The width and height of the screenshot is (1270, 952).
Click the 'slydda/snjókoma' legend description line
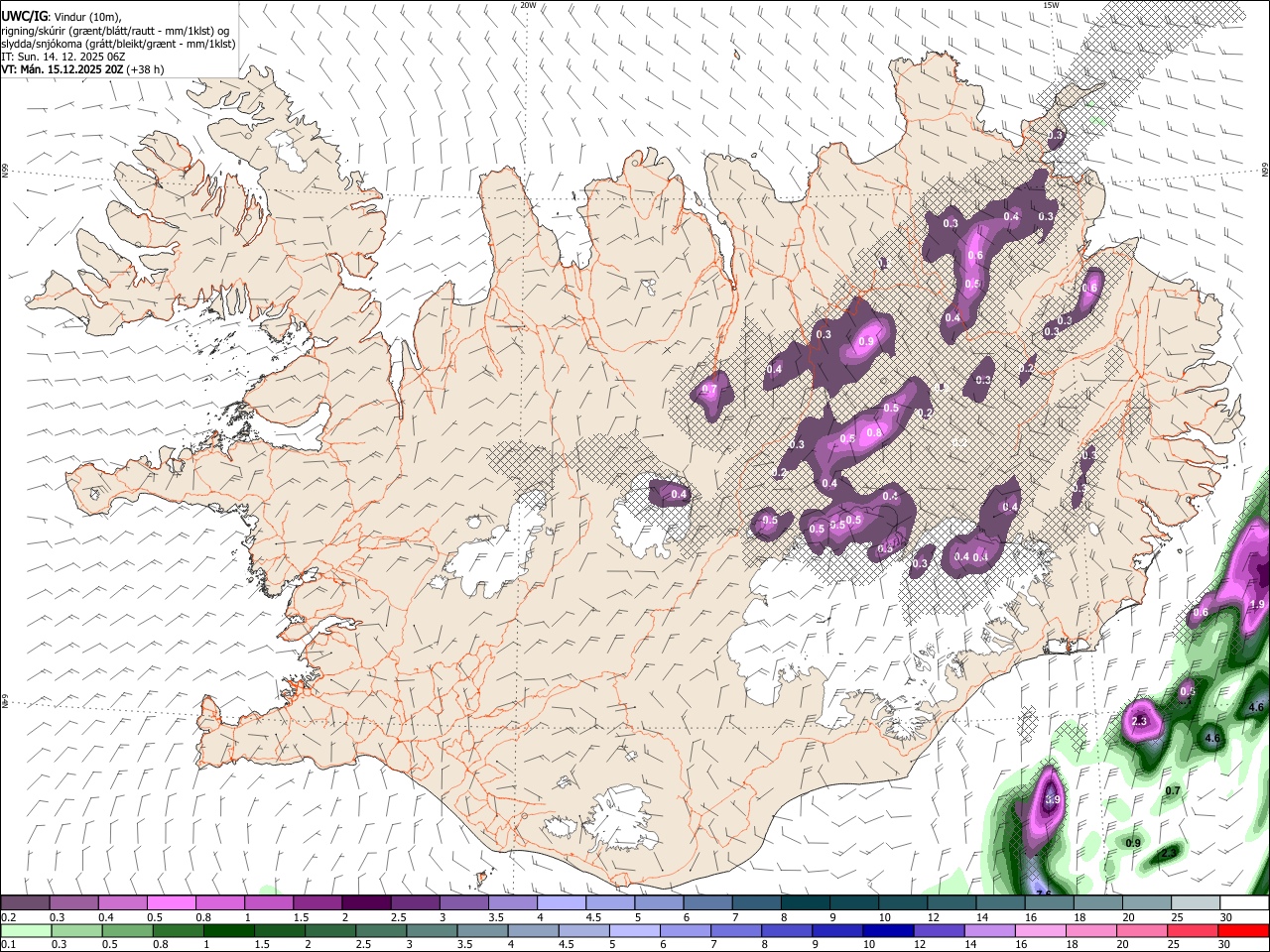click(x=118, y=44)
